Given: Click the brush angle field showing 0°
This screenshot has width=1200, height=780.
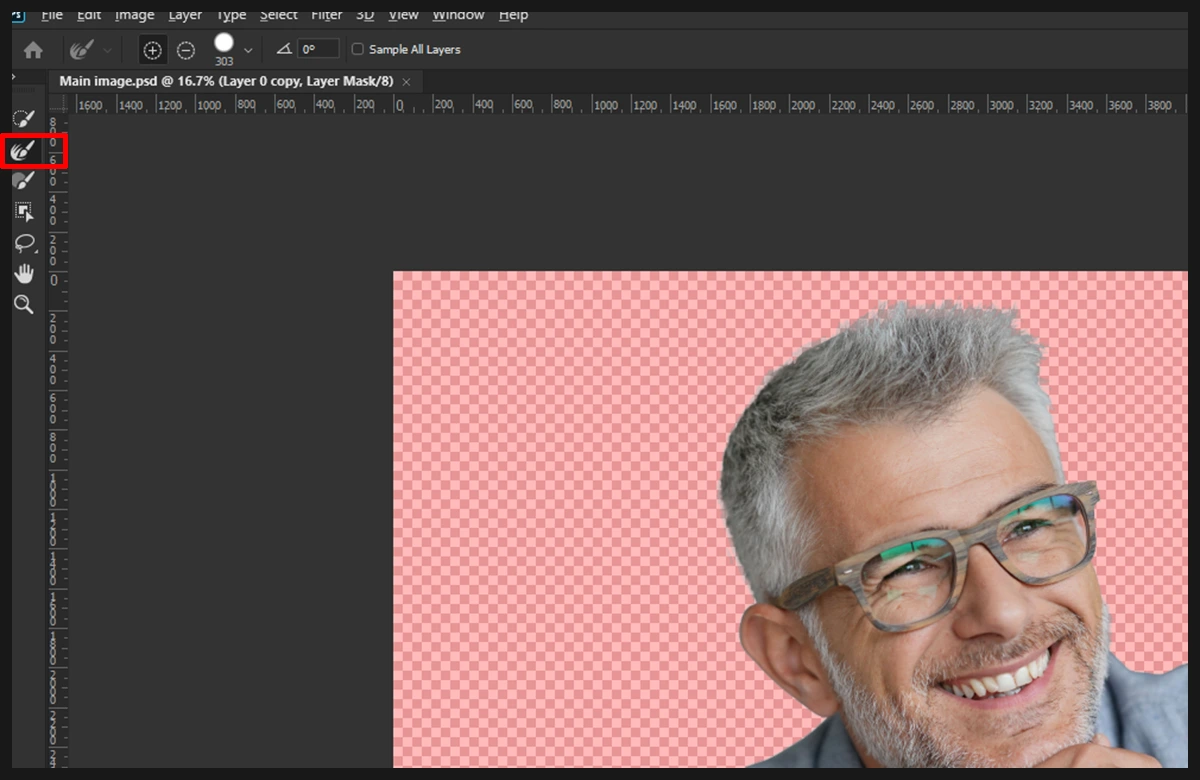Looking at the screenshot, I should point(318,49).
